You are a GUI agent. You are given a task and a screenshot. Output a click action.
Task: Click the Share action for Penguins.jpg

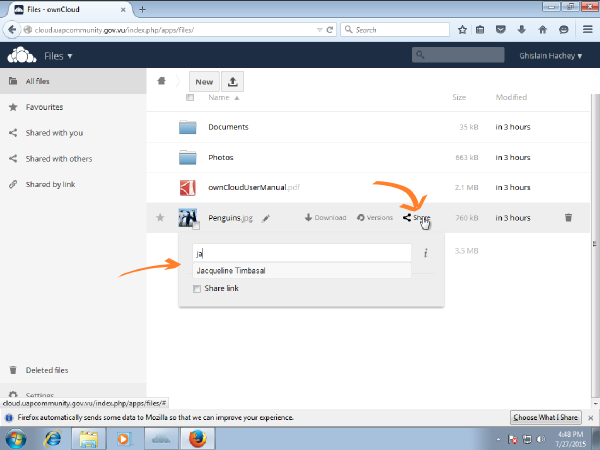416,218
